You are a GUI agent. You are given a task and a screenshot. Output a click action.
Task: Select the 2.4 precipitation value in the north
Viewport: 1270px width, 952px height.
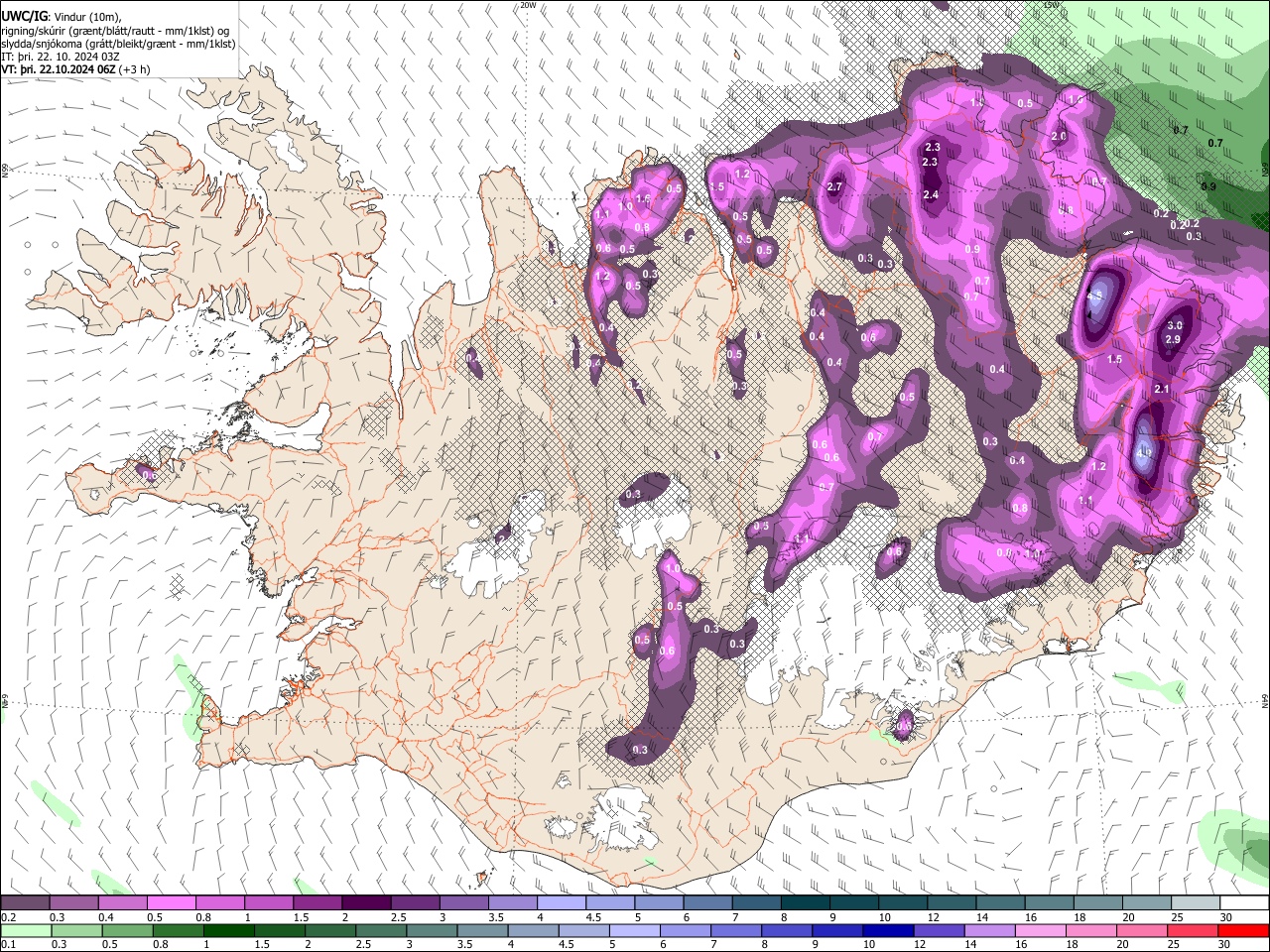point(931,195)
